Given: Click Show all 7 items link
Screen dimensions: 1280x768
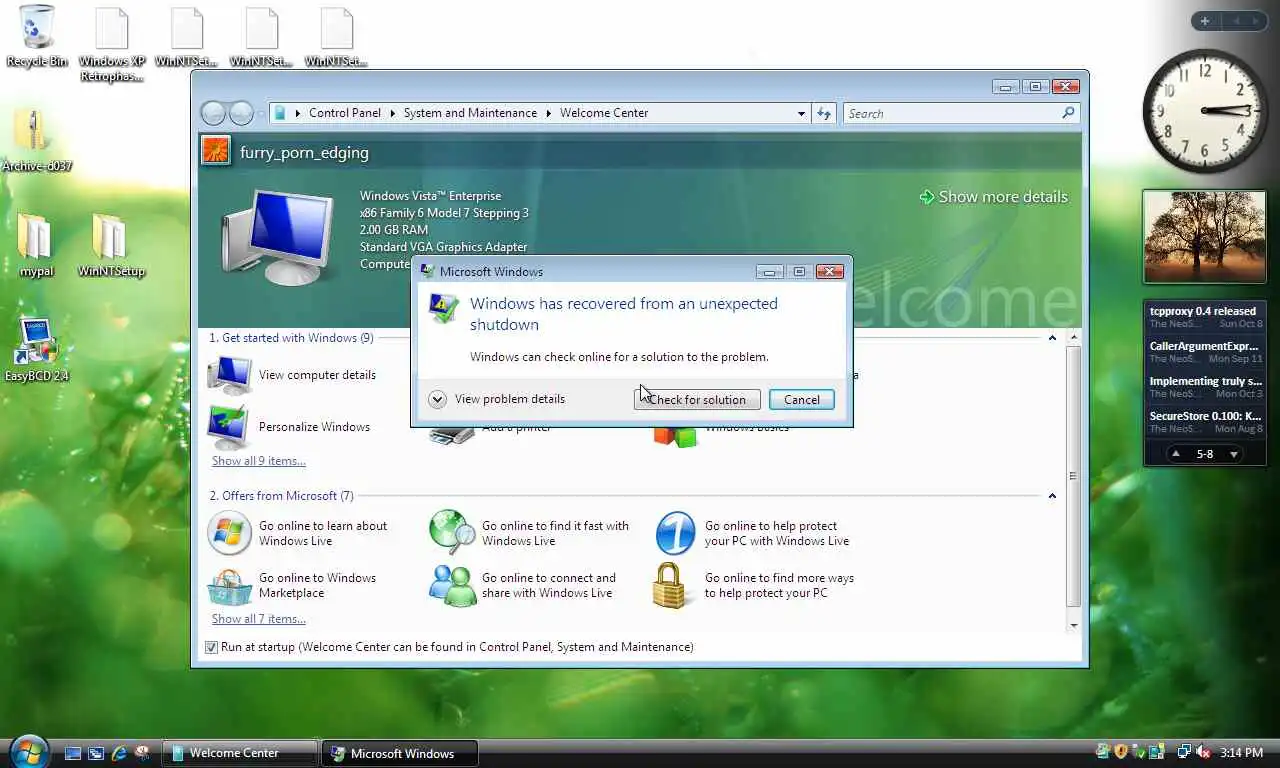Looking at the screenshot, I should (259, 619).
